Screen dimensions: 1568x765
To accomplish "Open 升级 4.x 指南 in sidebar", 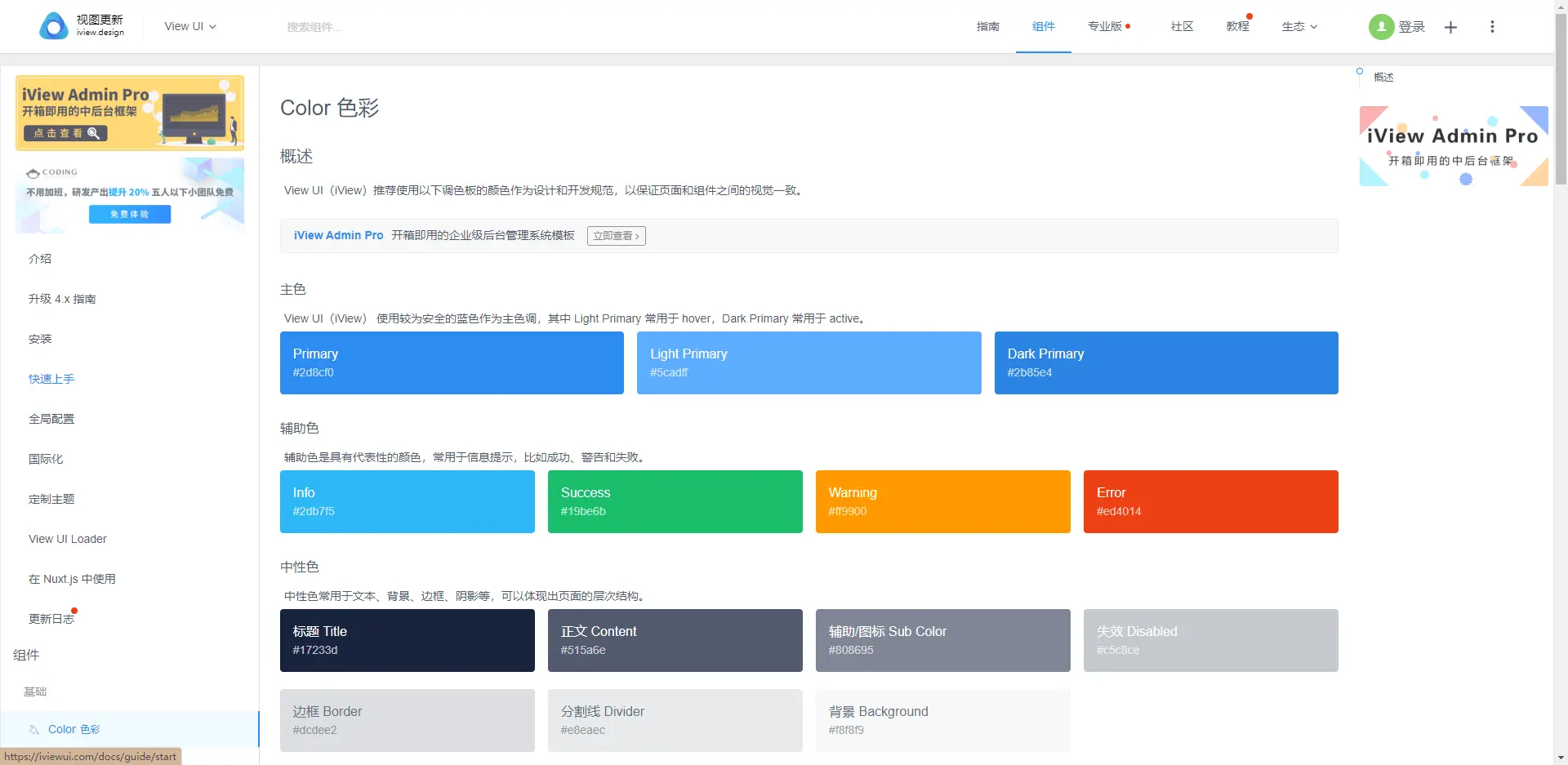I will point(62,299).
